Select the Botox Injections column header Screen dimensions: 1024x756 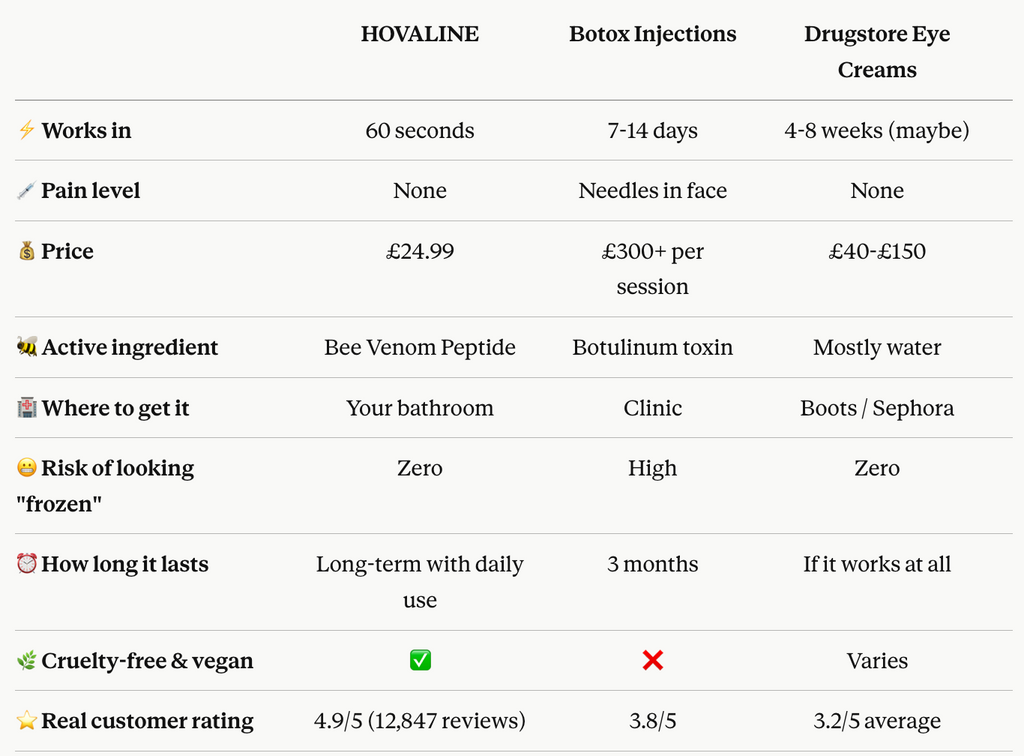652,34
